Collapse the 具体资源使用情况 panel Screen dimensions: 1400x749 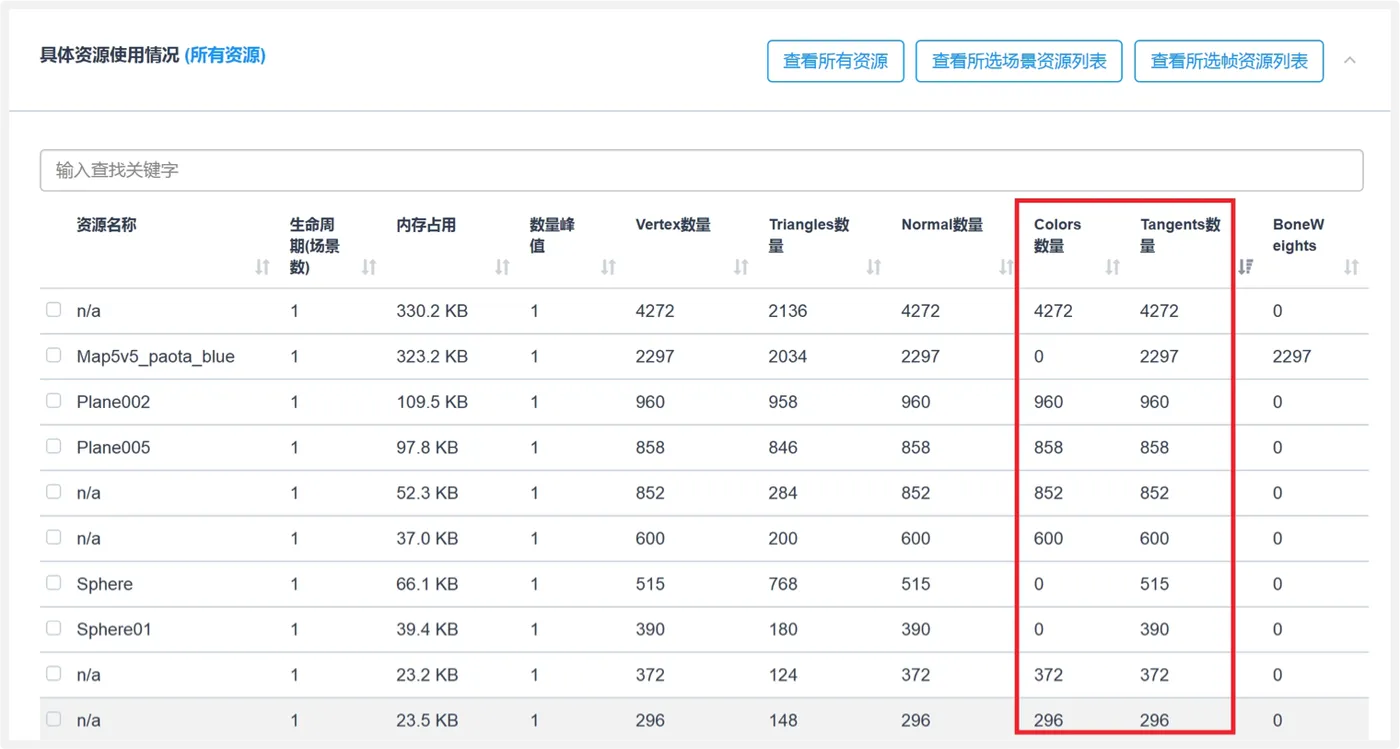click(1350, 61)
